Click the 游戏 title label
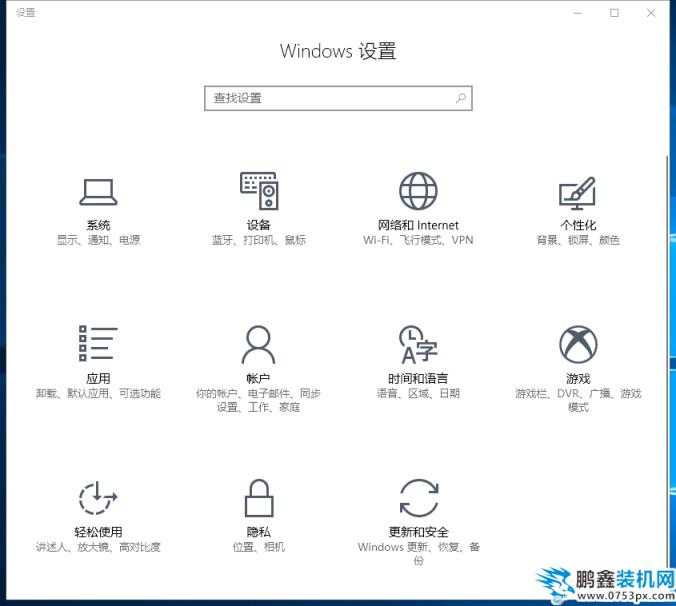The width and height of the screenshot is (676, 606). point(578,378)
